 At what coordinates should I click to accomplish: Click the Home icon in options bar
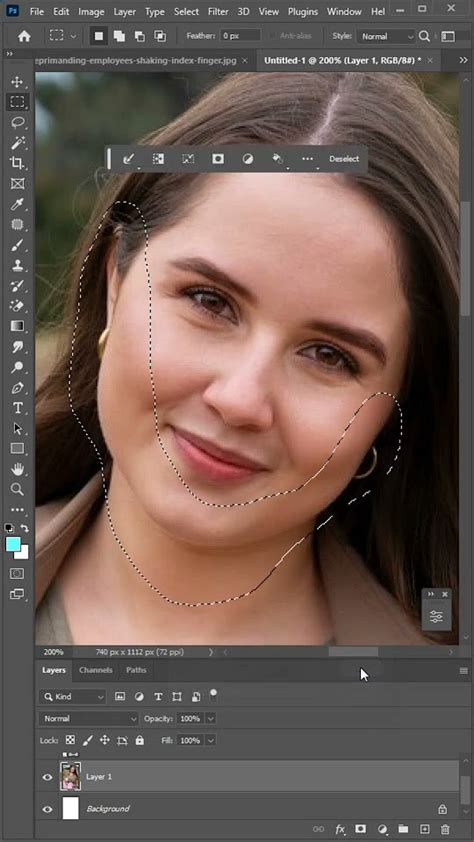(24, 36)
